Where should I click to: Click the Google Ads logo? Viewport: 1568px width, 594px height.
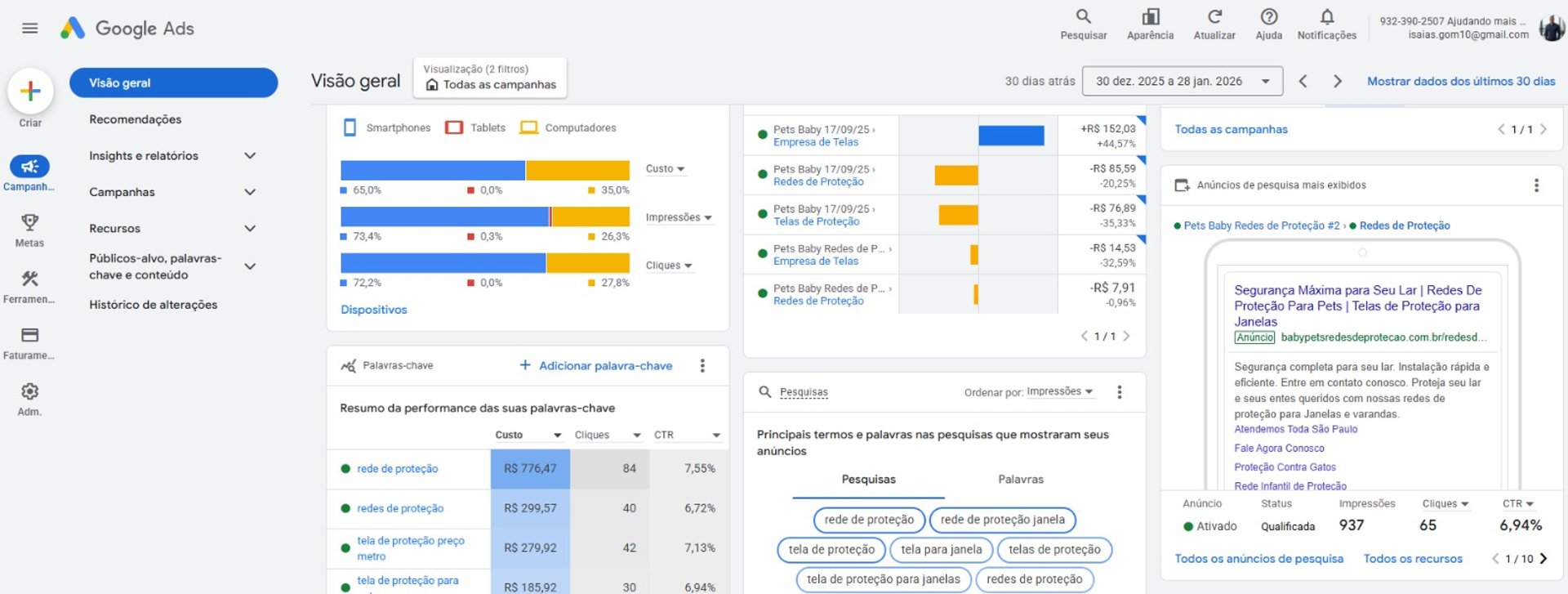point(127,29)
